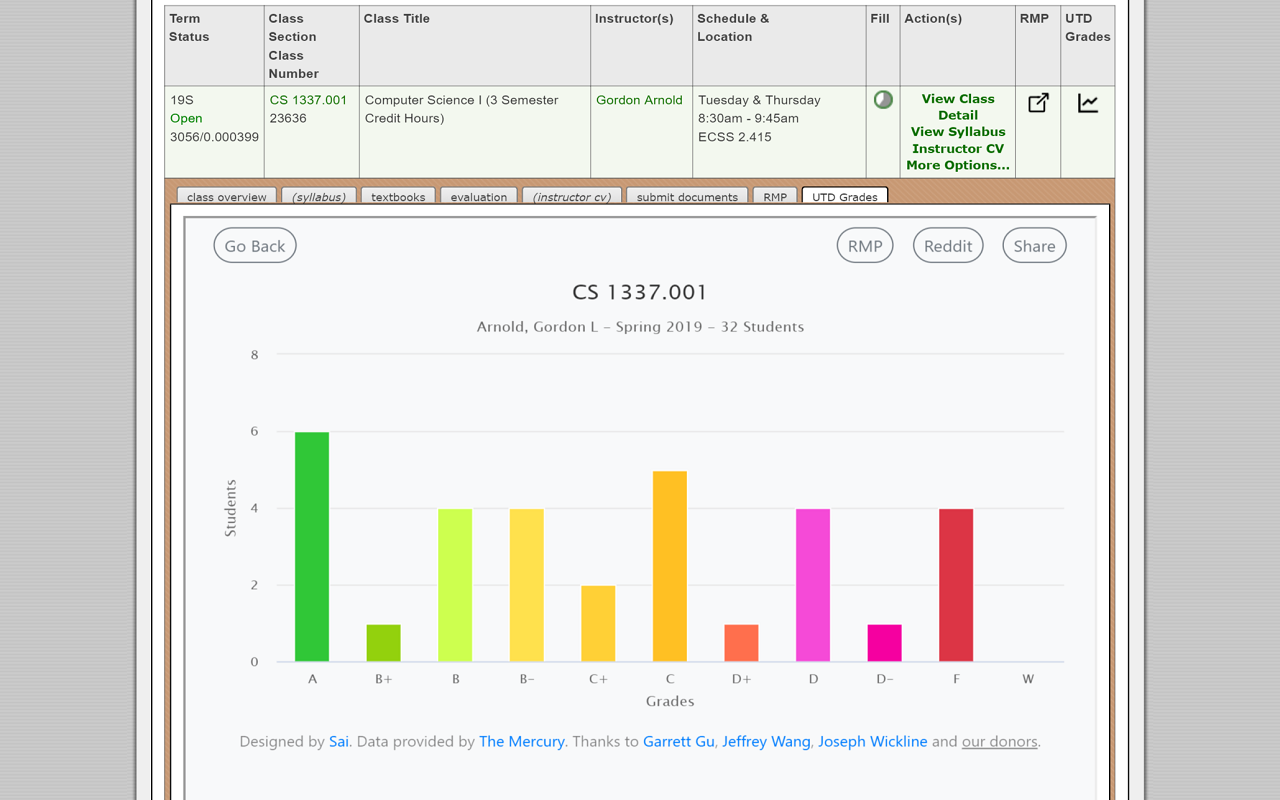Click the UTD Grades chart icon
Image resolution: width=1280 pixels, height=800 pixels.
(1088, 102)
